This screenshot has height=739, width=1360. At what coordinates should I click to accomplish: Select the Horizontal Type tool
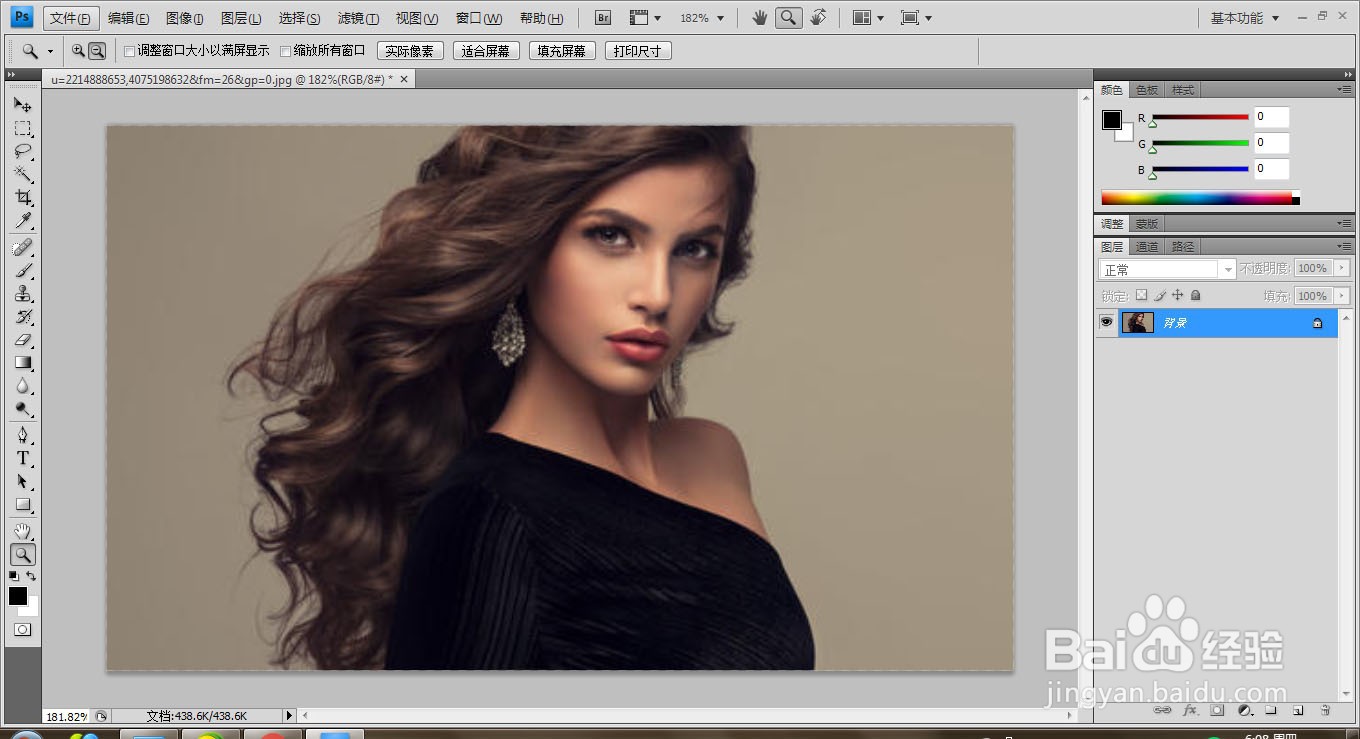click(22, 458)
